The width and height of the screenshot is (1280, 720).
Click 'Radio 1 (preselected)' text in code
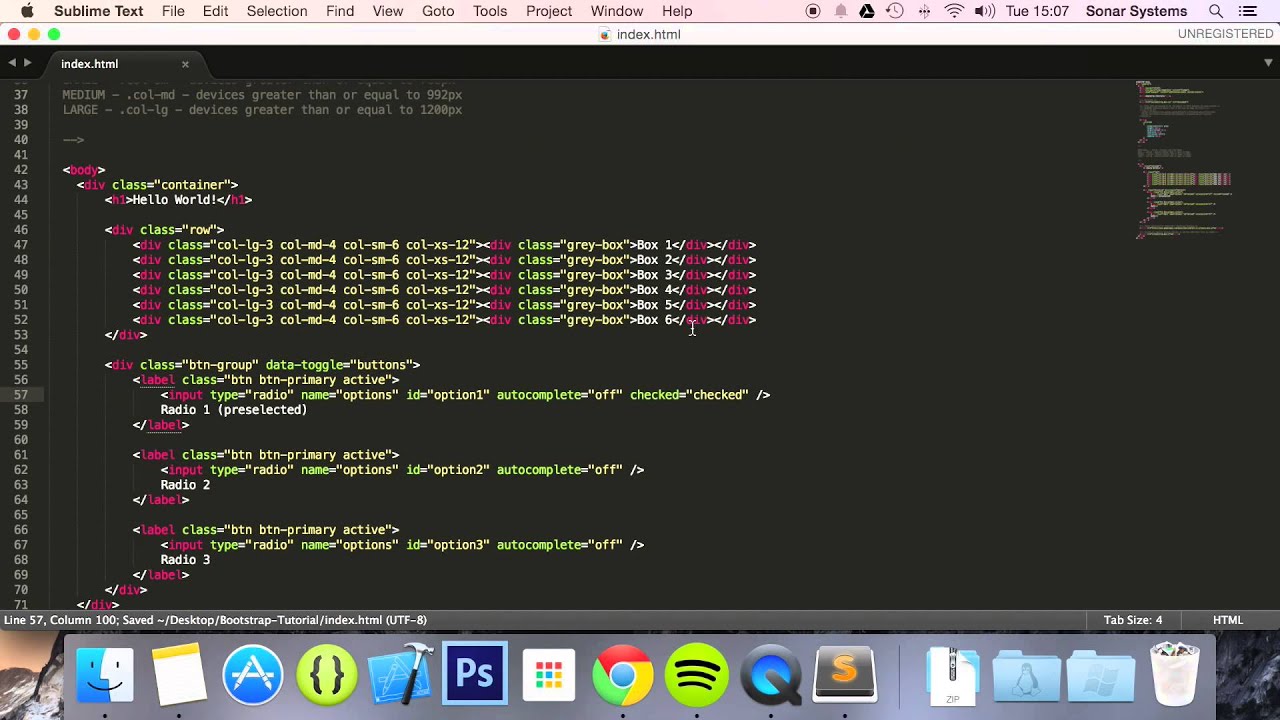pyautogui.click(x=234, y=410)
